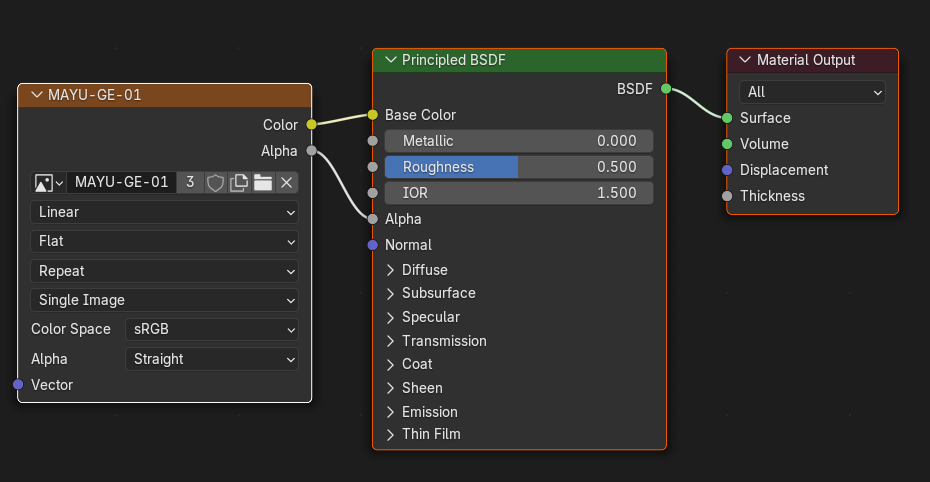Open image file with folder icon
The height and width of the screenshot is (482, 930).
263,182
